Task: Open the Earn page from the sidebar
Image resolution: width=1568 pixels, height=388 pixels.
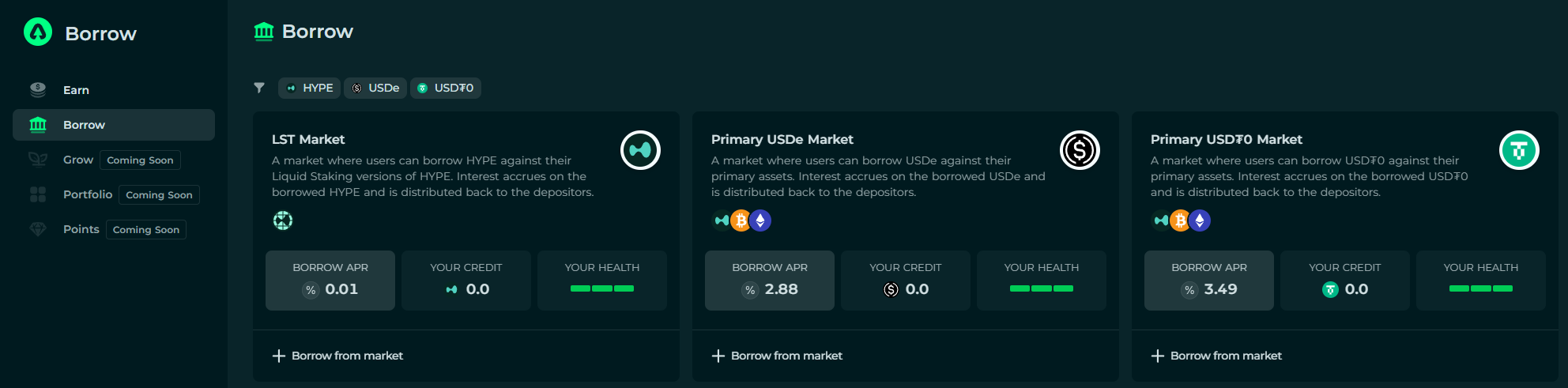Action: (x=76, y=90)
